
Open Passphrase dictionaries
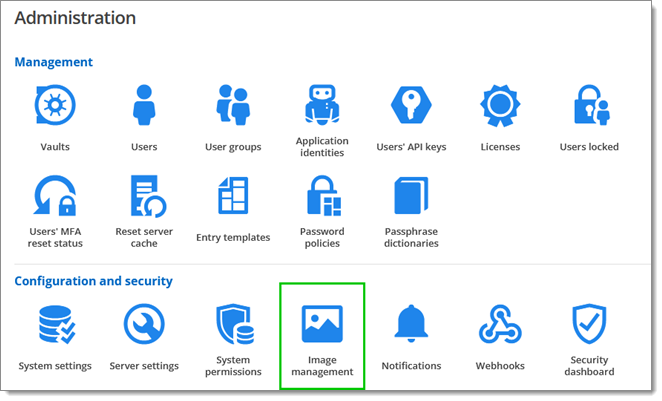(410, 196)
